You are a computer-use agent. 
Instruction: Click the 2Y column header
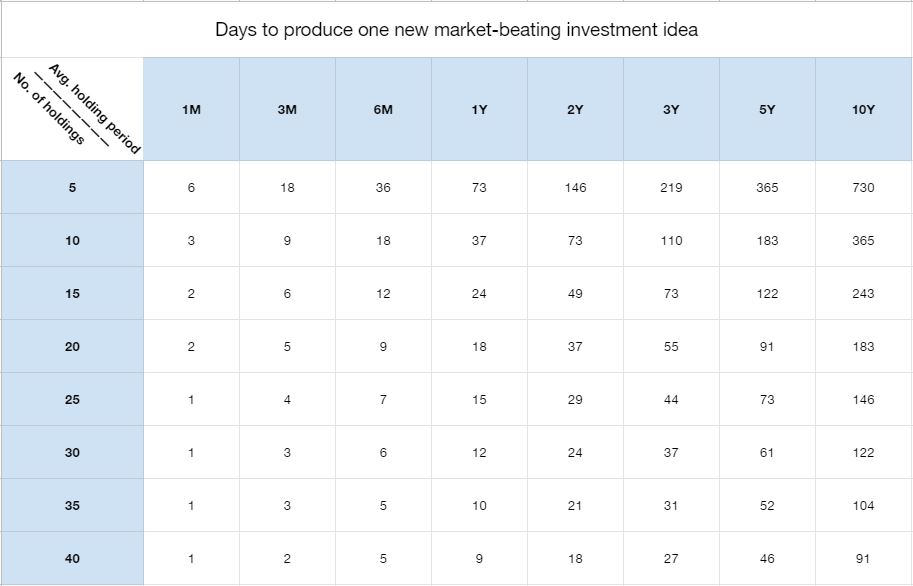point(575,109)
